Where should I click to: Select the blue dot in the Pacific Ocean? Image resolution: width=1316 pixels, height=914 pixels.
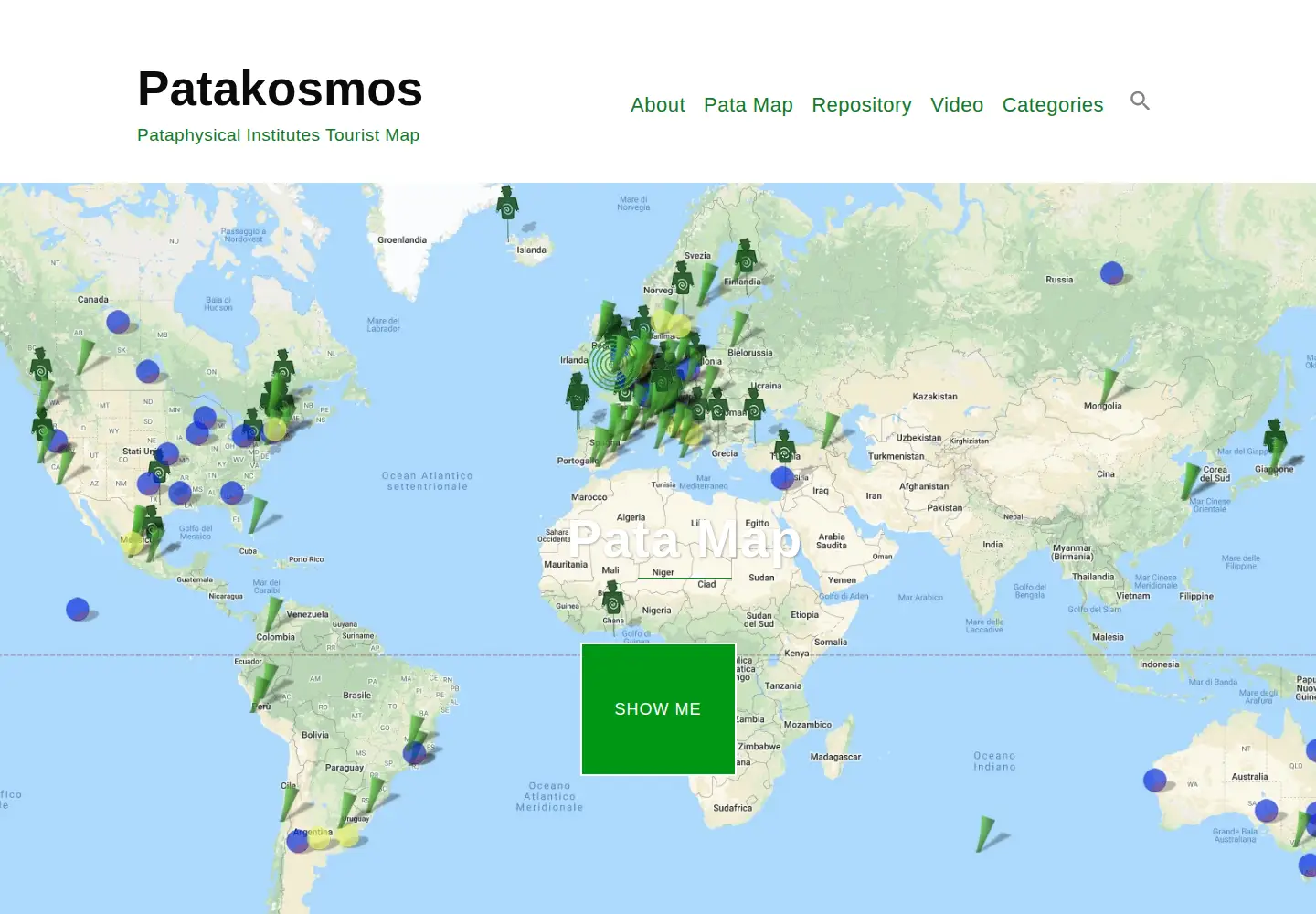[x=78, y=609]
